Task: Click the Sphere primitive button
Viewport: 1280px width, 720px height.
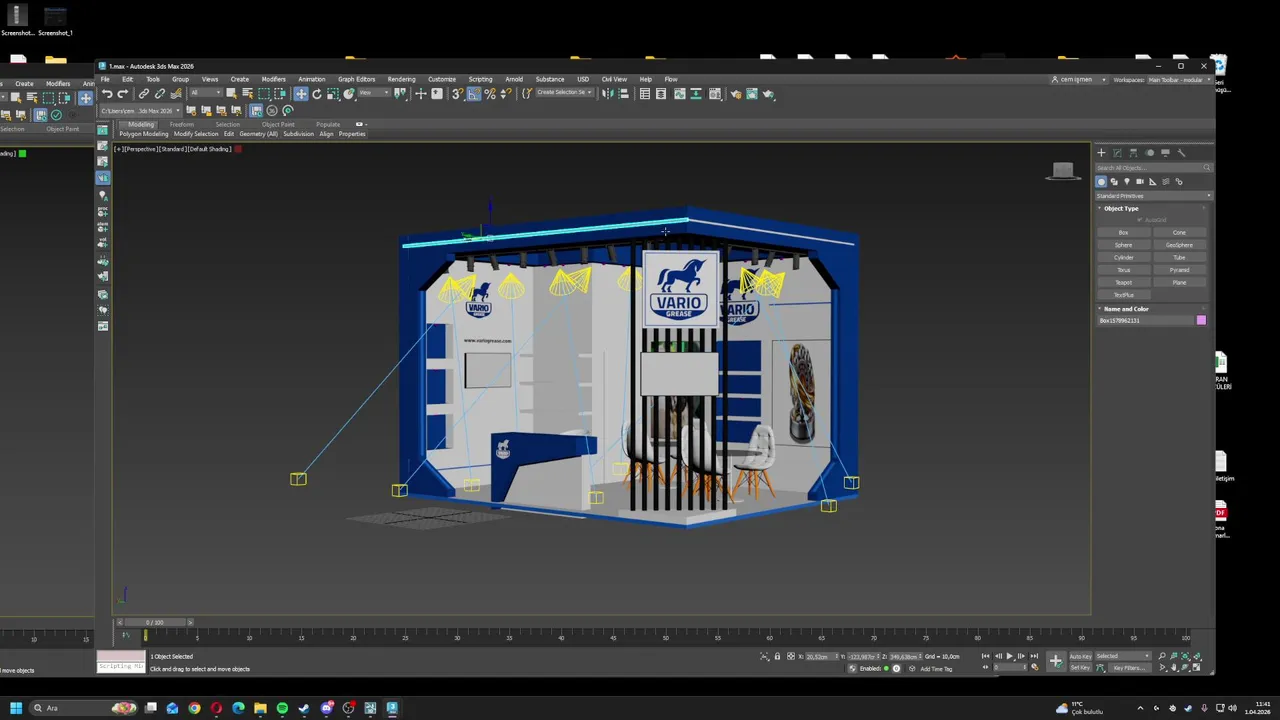Action: (x=1124, y=245)
